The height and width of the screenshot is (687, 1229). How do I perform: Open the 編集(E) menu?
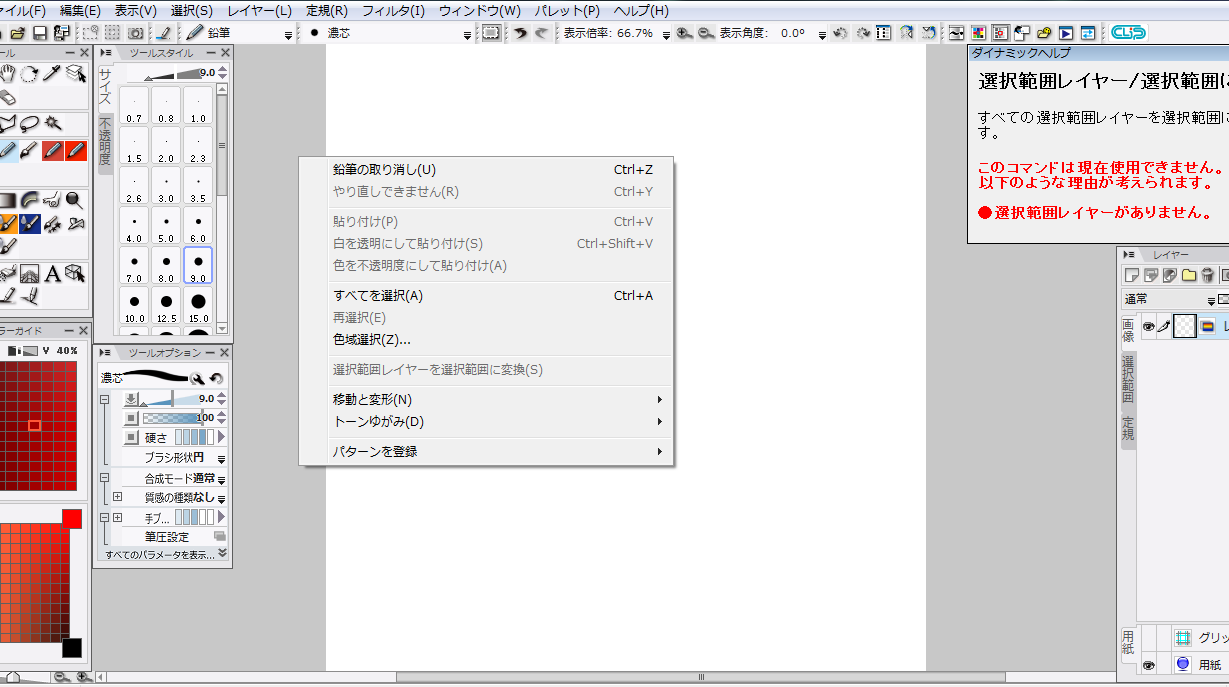[80, 11]
